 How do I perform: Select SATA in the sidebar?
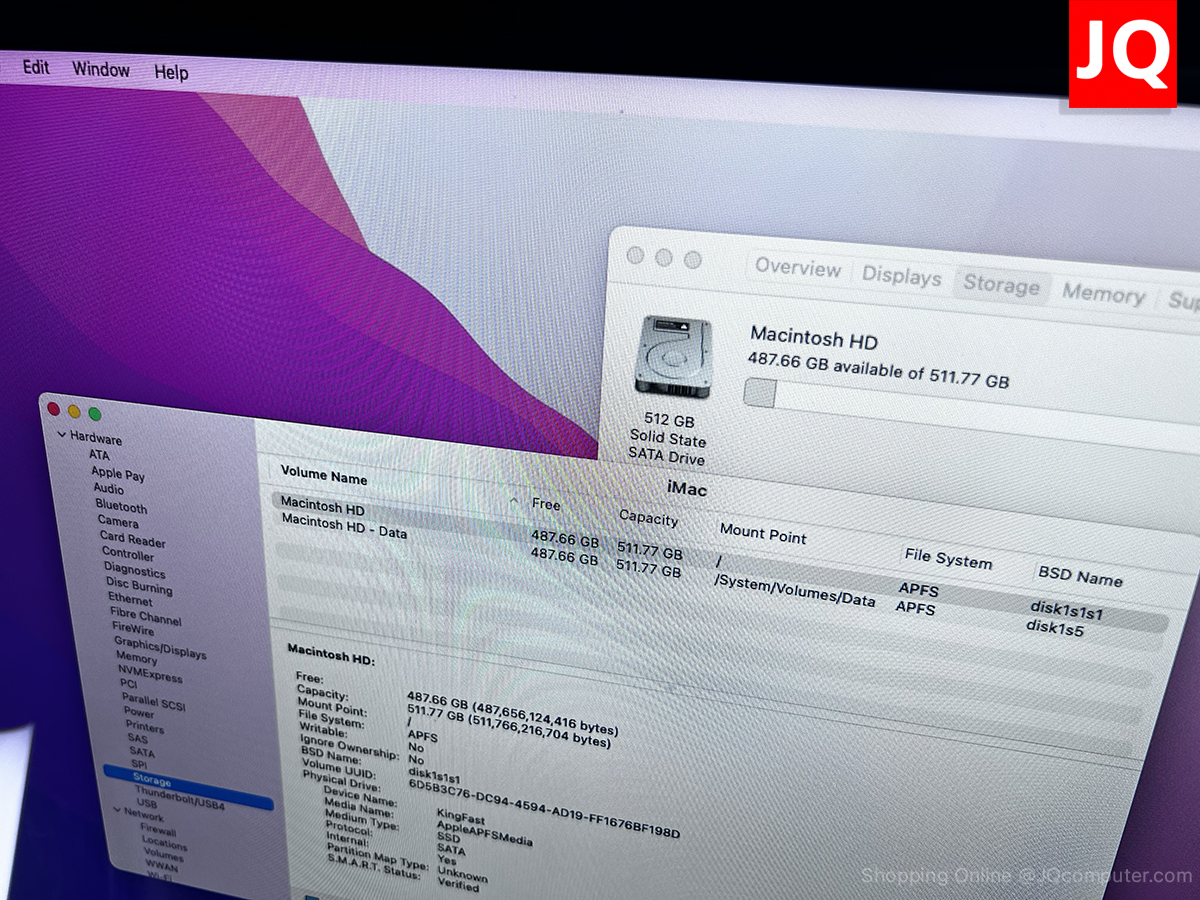[142, 752]
